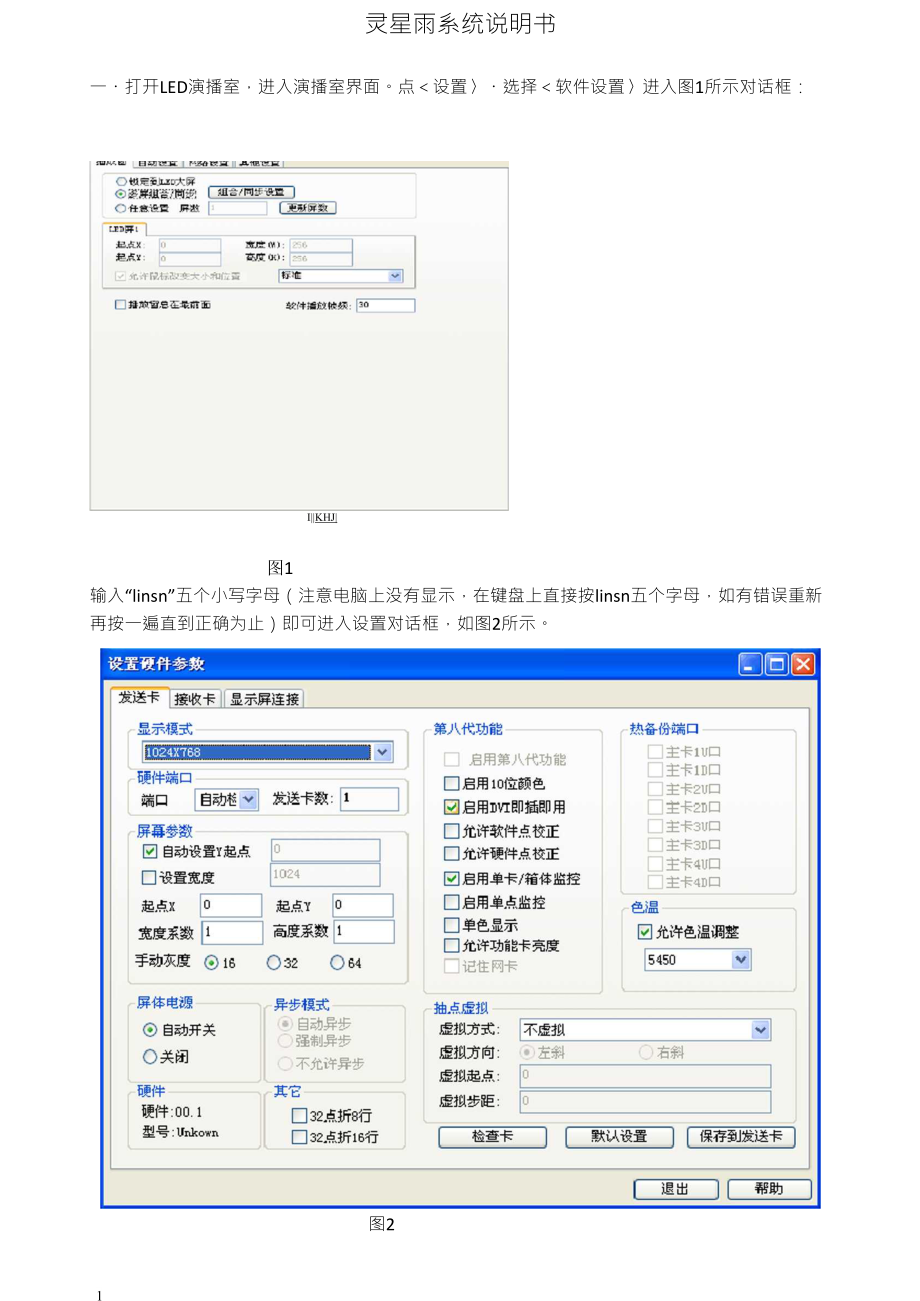
Task: Click the 保存到发送卡 button
Action: (741, 1137)
